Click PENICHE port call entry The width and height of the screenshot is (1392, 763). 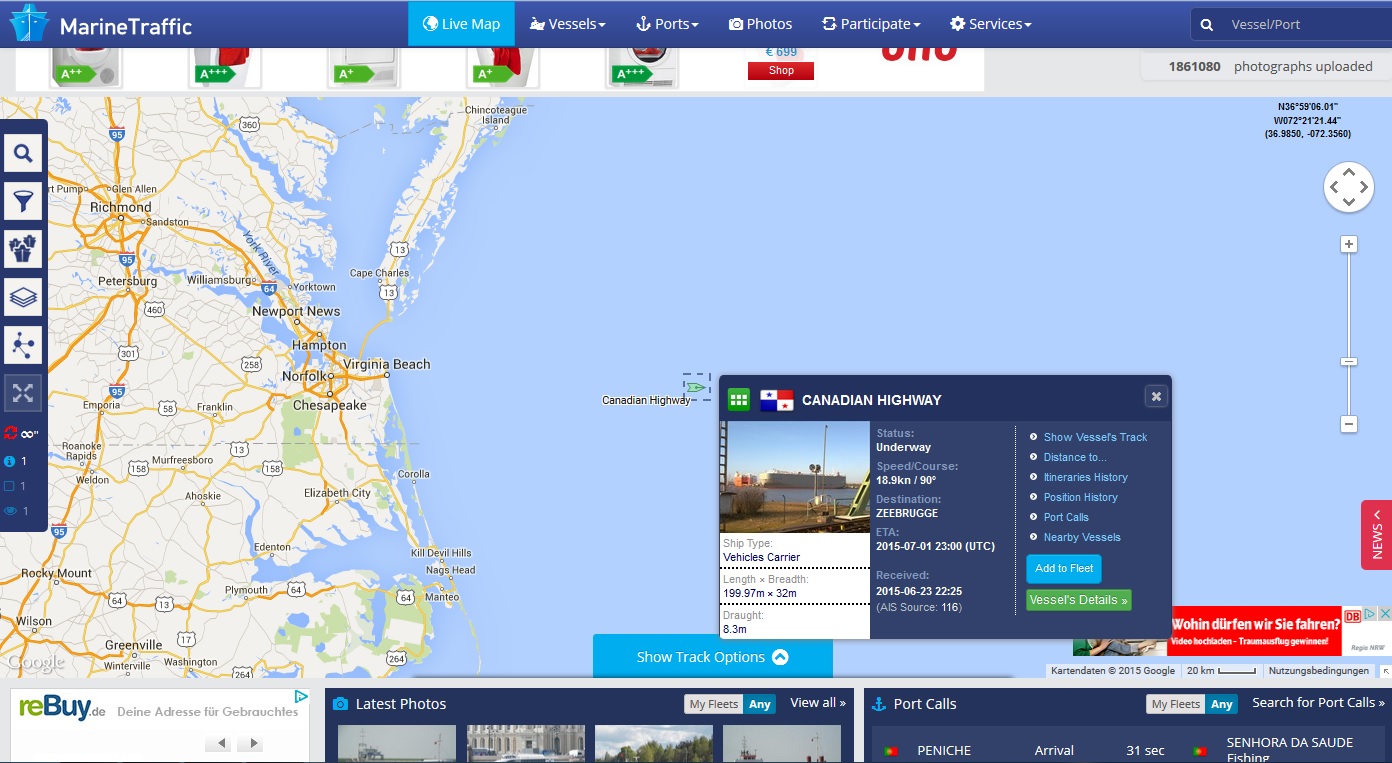(x=944, y=750)
